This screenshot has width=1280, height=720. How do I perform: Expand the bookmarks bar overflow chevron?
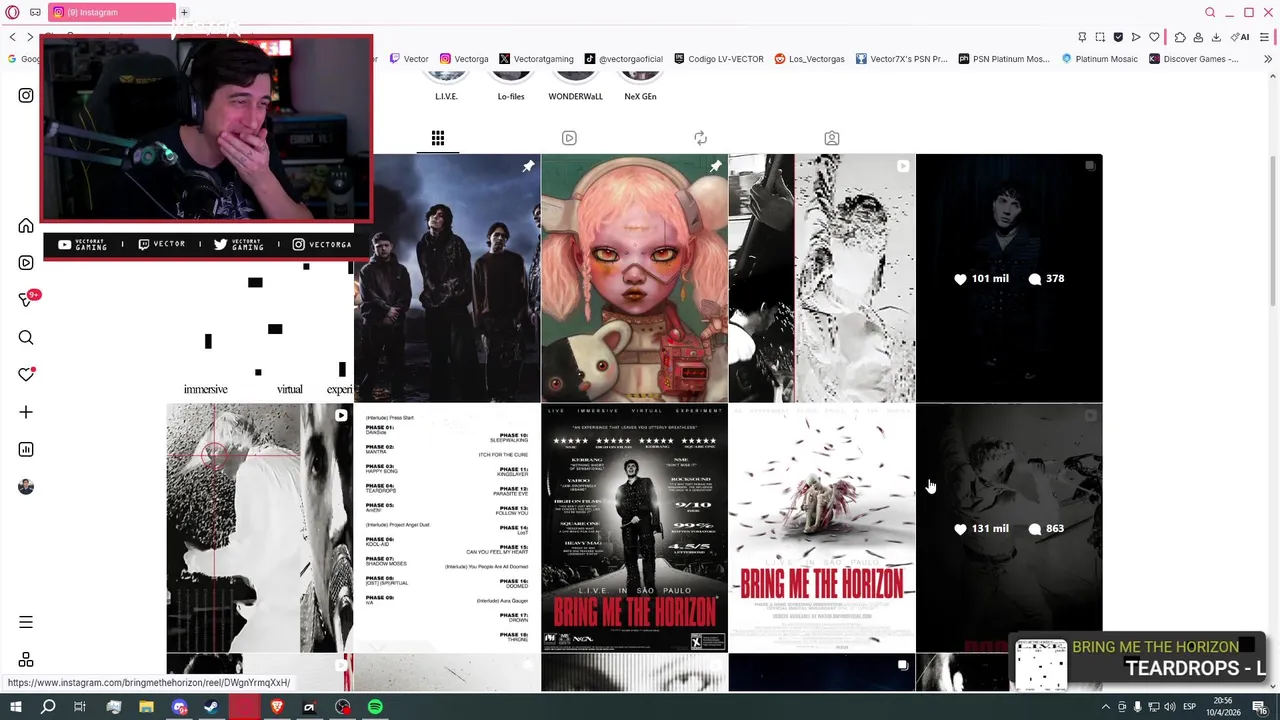(1267, 59)
